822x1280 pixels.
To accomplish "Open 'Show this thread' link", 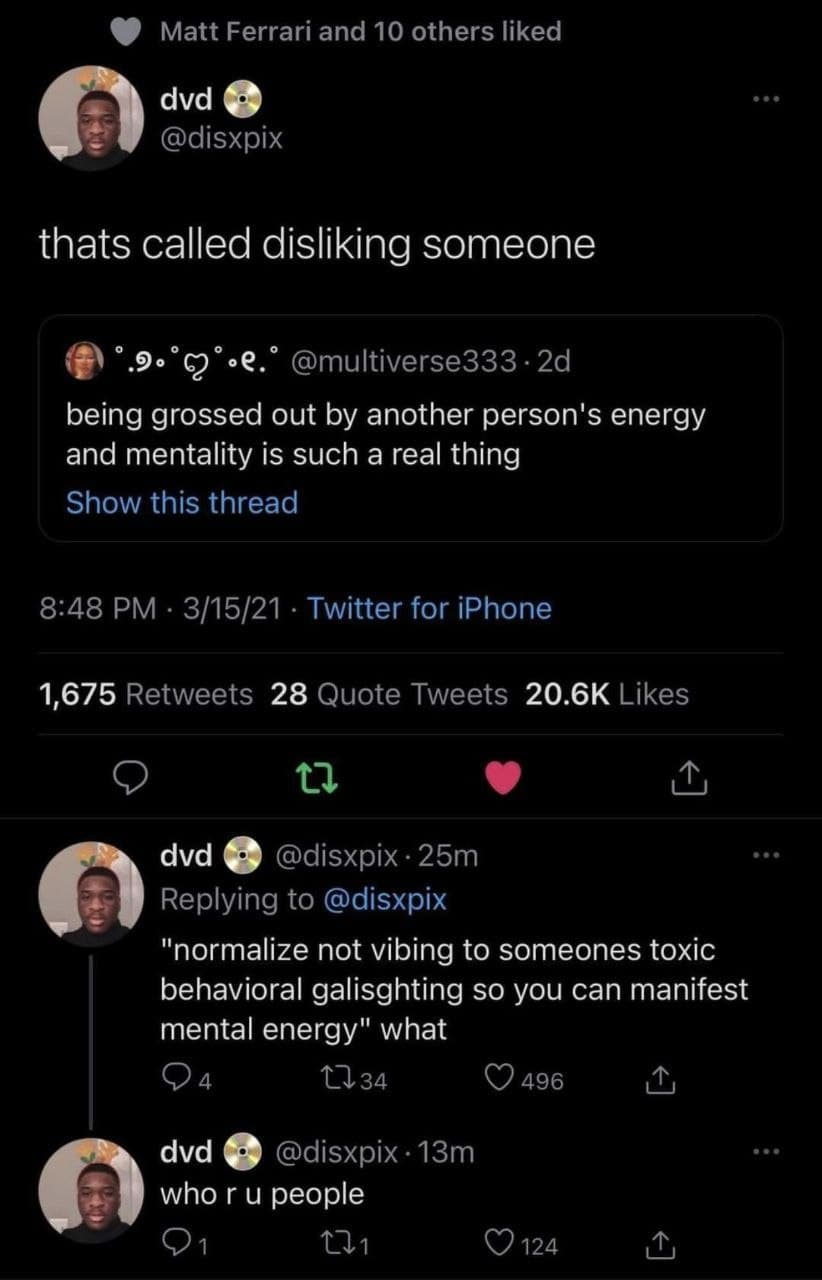I will 182,502.
